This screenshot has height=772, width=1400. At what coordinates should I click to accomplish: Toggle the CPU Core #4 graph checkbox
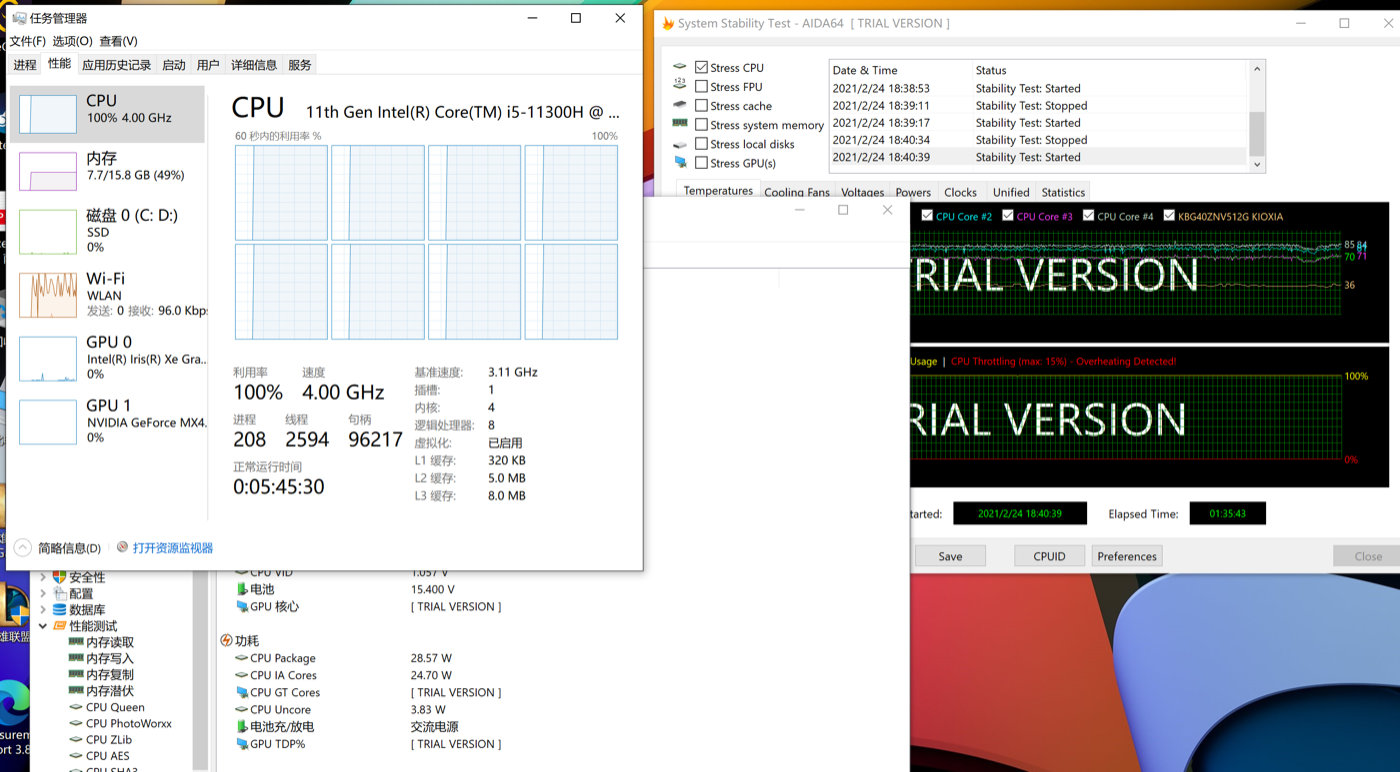coord(1088,216)
